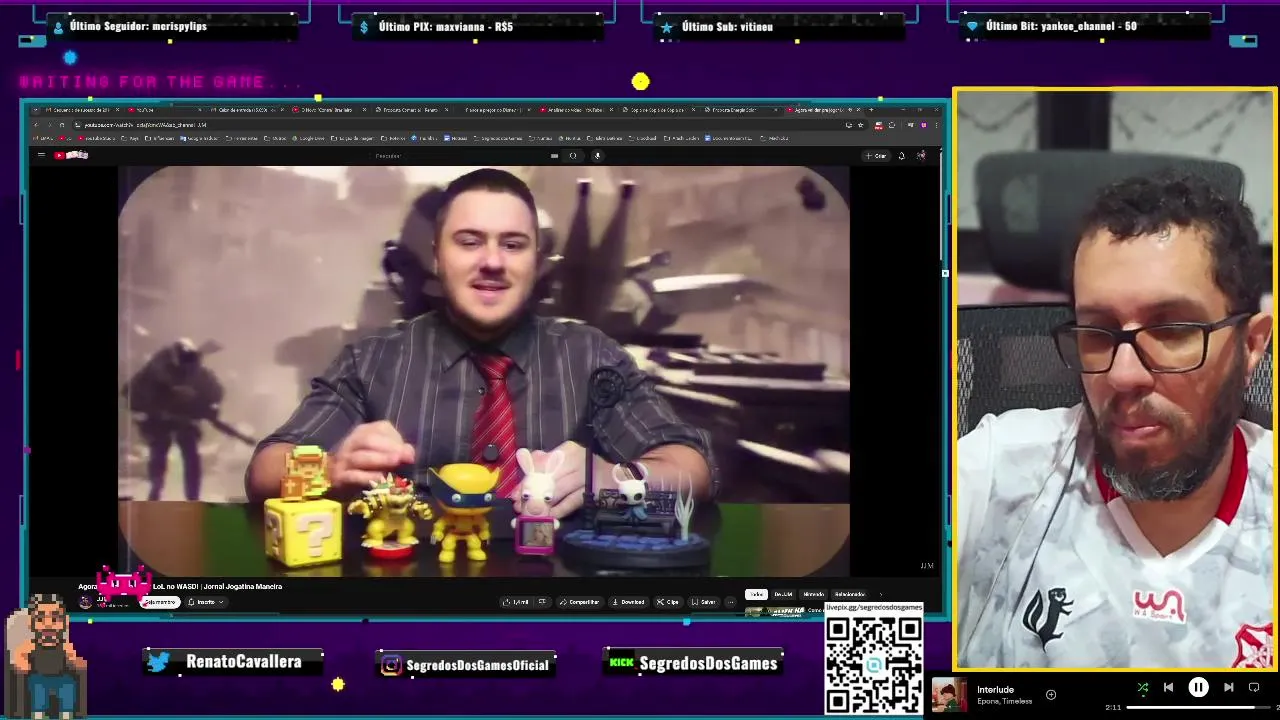
Task: Open the YouTube Criar button
Action: 876,155
